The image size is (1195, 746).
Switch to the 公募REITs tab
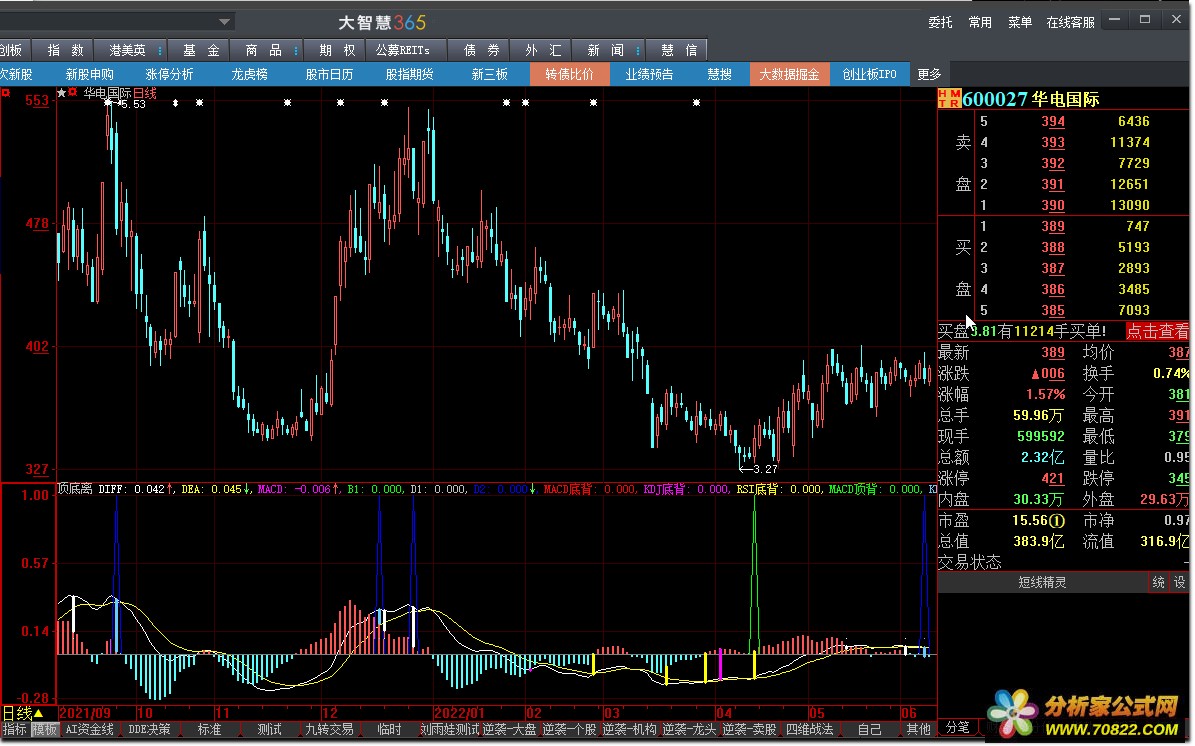pyautogui.click(x=402, y=50)
